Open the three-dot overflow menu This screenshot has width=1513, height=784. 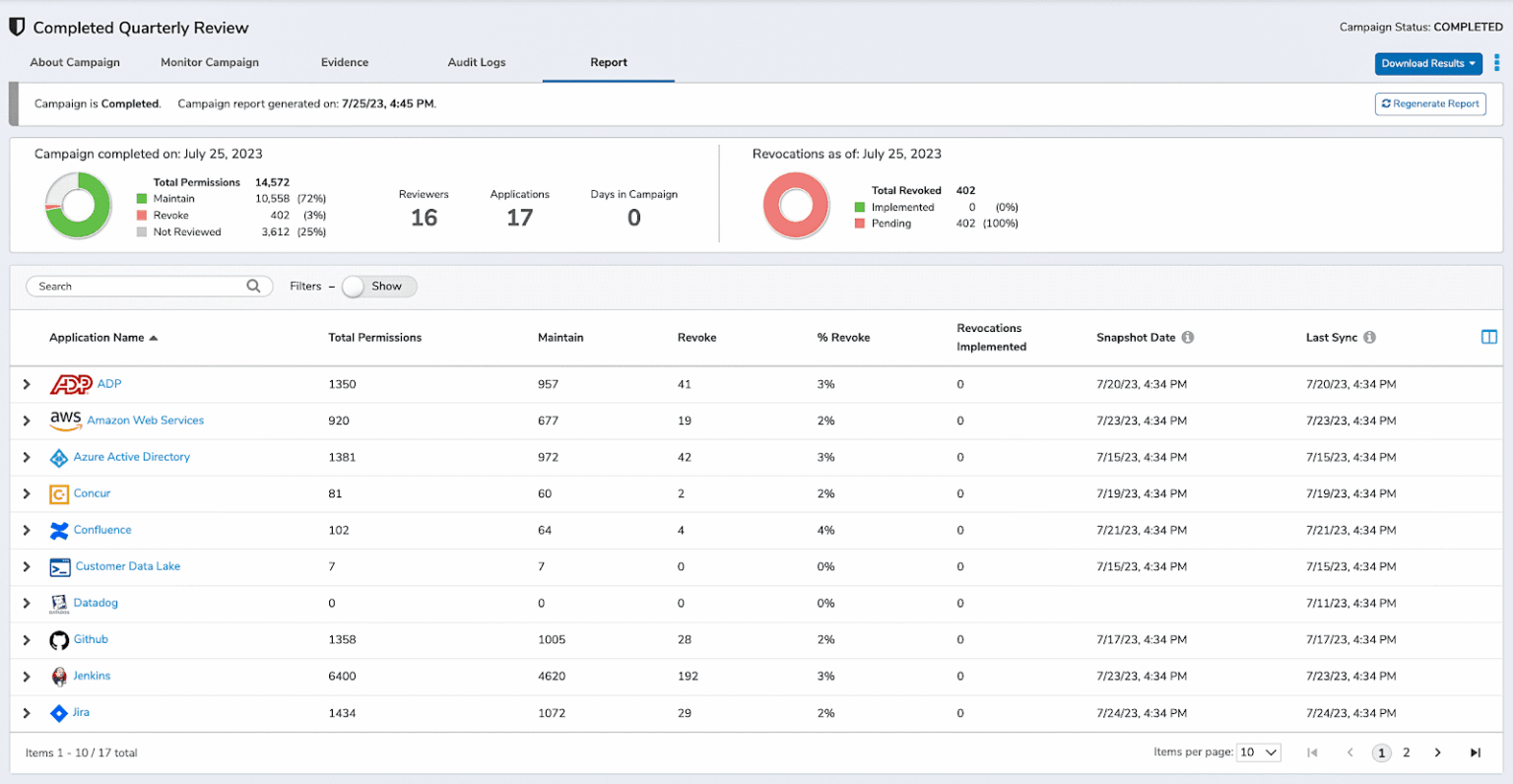tap(1499, 62)
